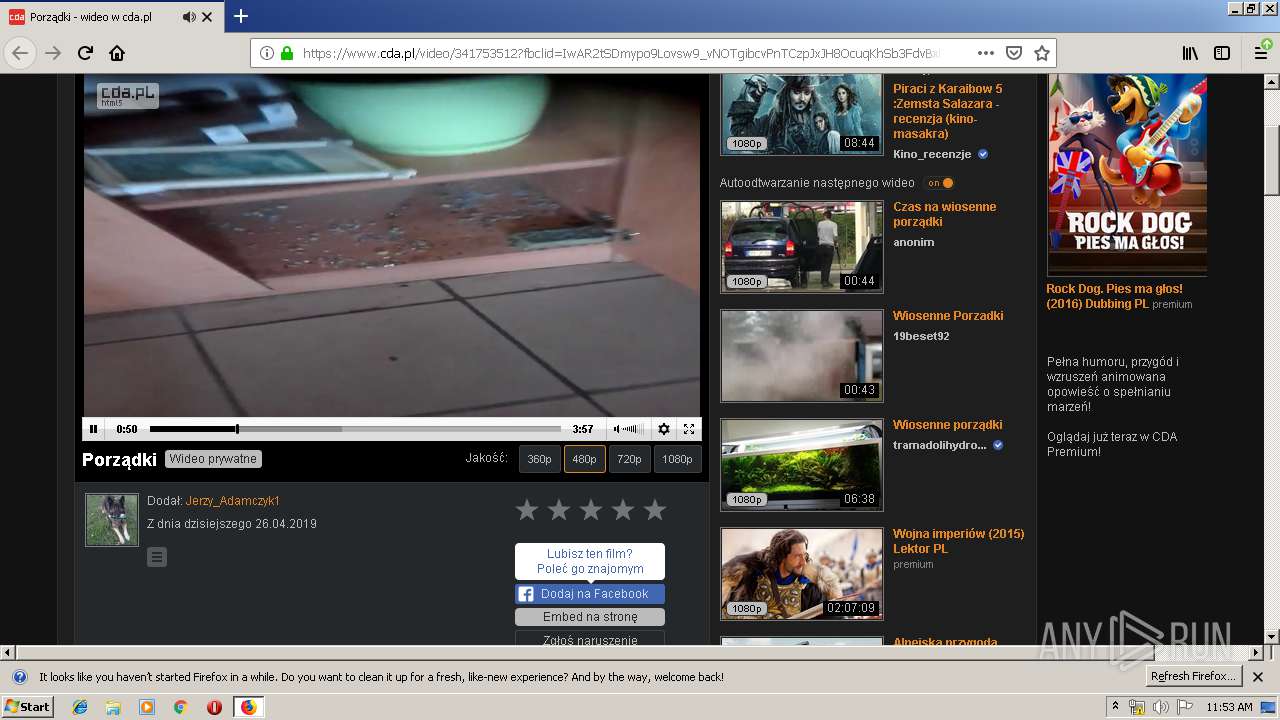Dismiss the Firefox refresh notification
1280x720 pixels.
1258,677
